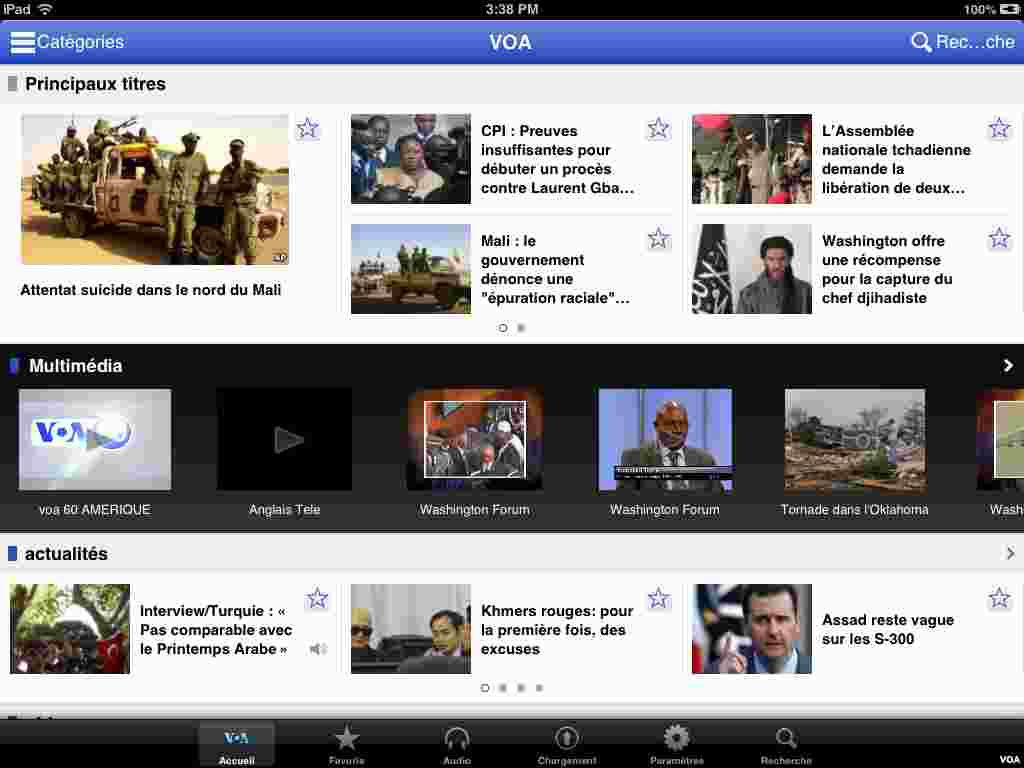1024x768 pixels.
Task: Open the Assad reste vague sur les S-300 headline
Action: [x=888, y=630]
